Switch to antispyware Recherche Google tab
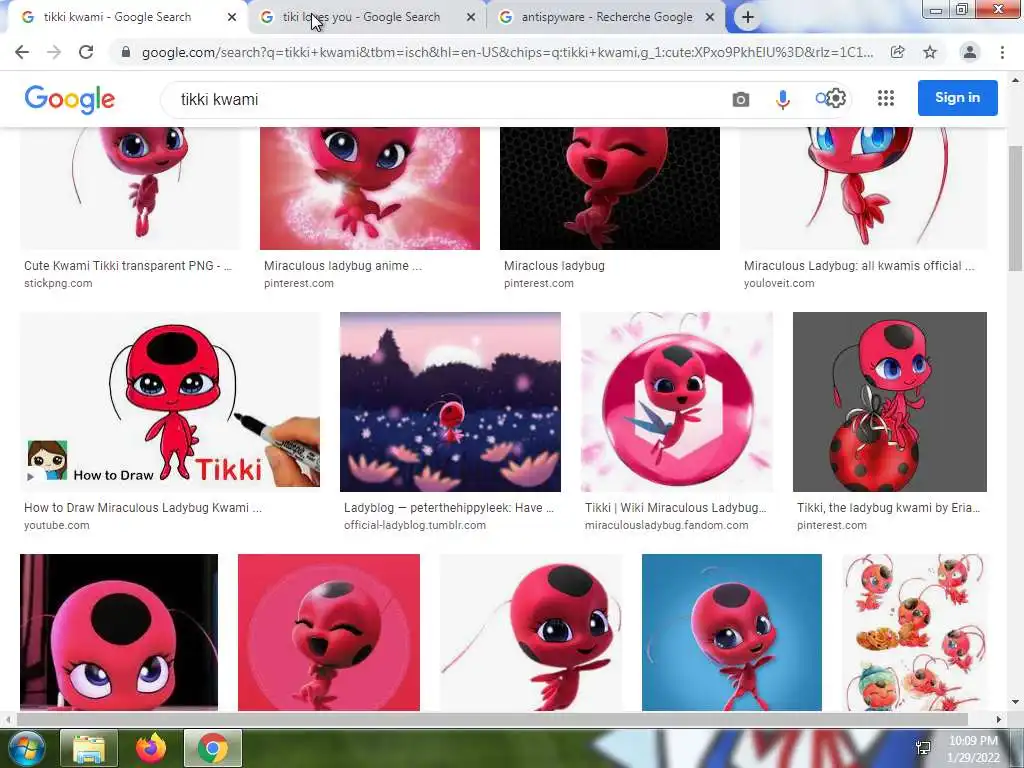This screenshot has width=1024, height=768. 607,17
